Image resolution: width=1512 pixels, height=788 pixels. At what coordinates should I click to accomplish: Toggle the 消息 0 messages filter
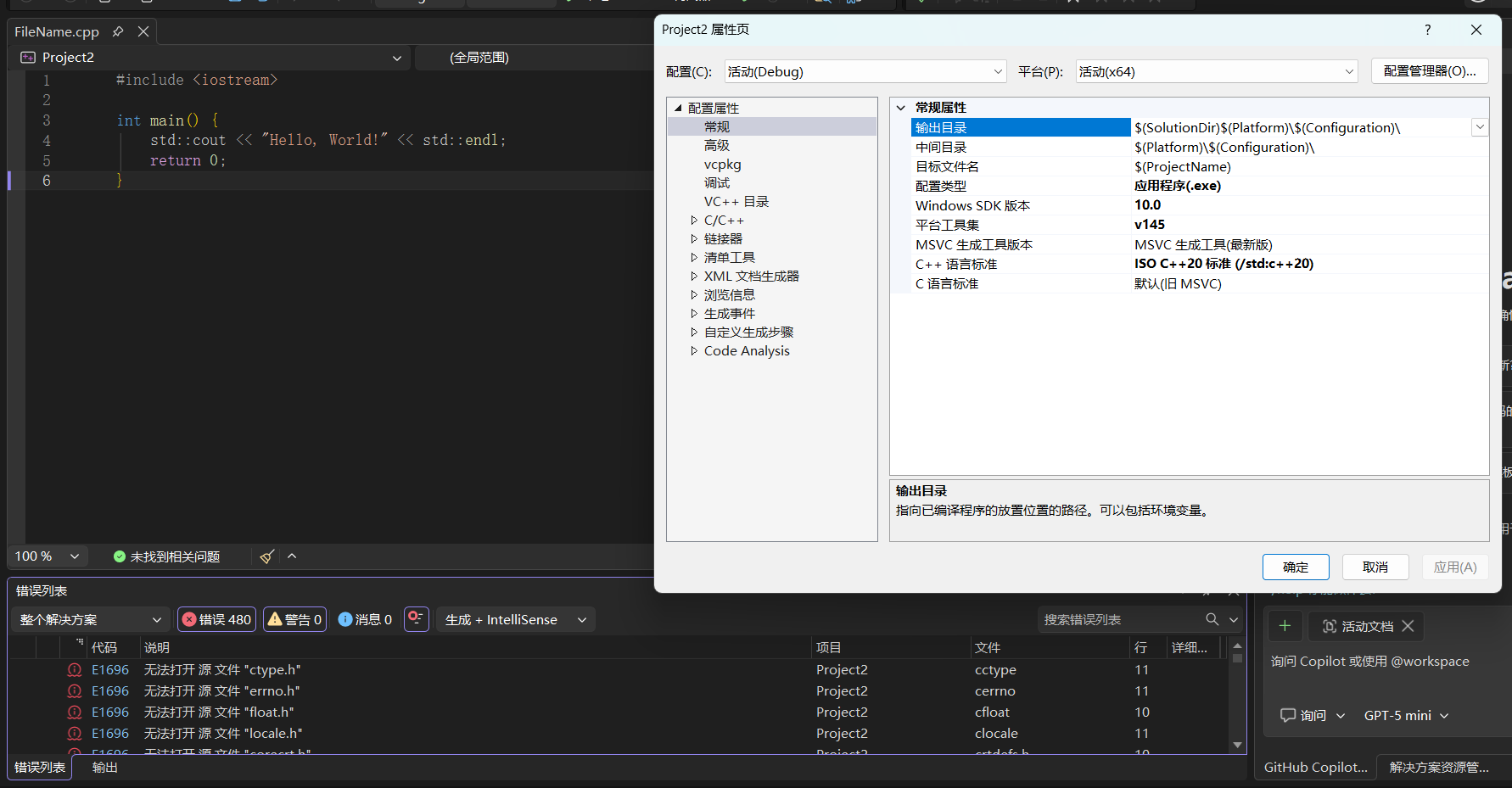pyautogui.click(x=365, y=620)
